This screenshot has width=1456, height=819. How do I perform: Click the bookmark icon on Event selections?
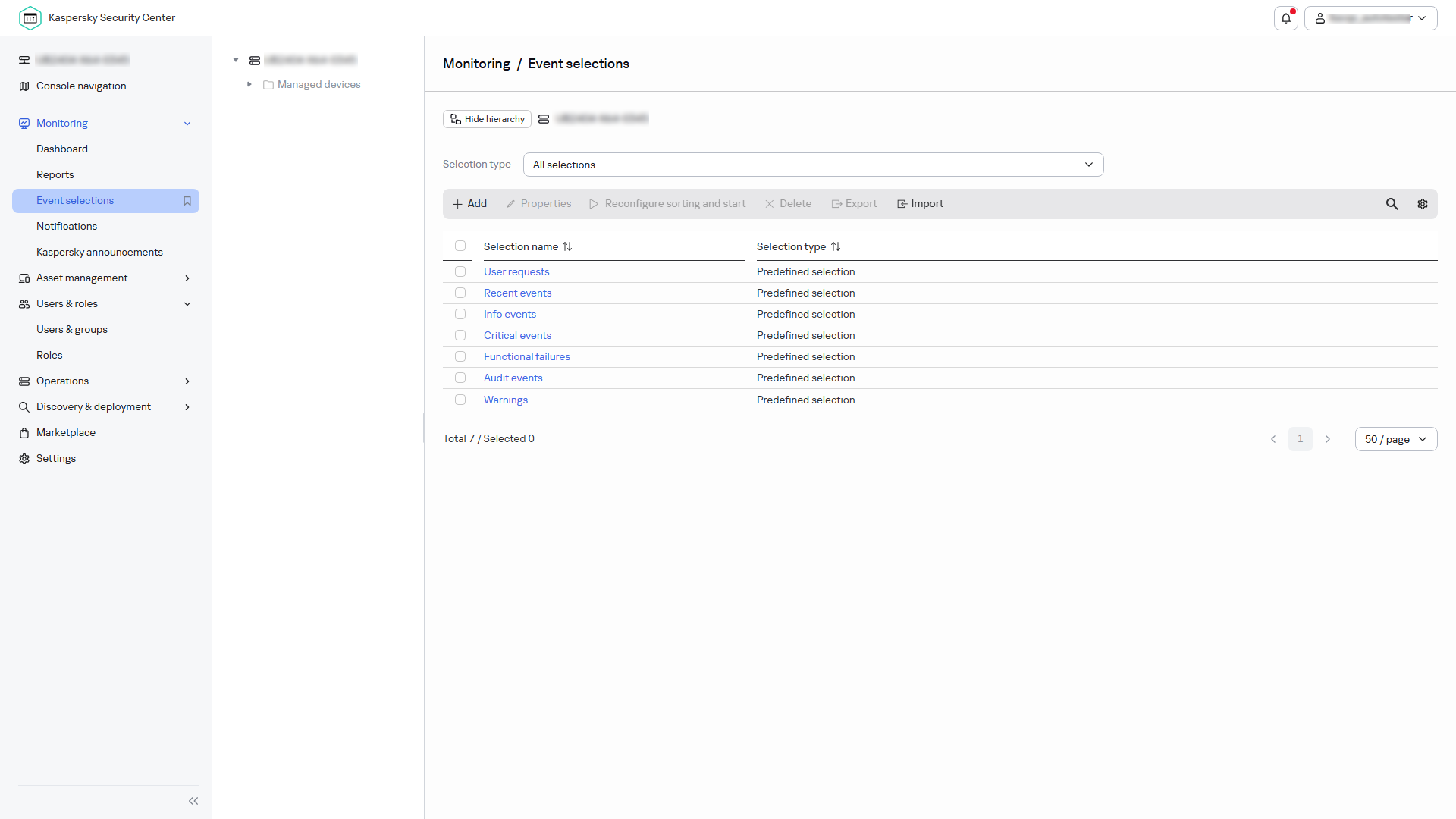pyautogui.click(x=187, y=201)
